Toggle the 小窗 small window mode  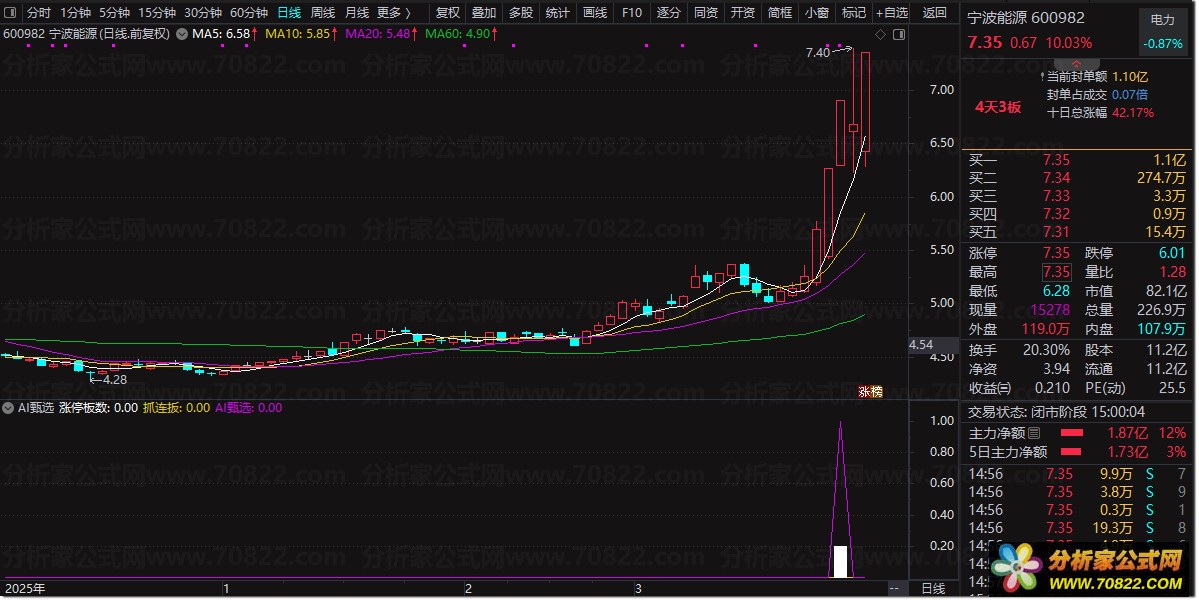click(817, 12)
